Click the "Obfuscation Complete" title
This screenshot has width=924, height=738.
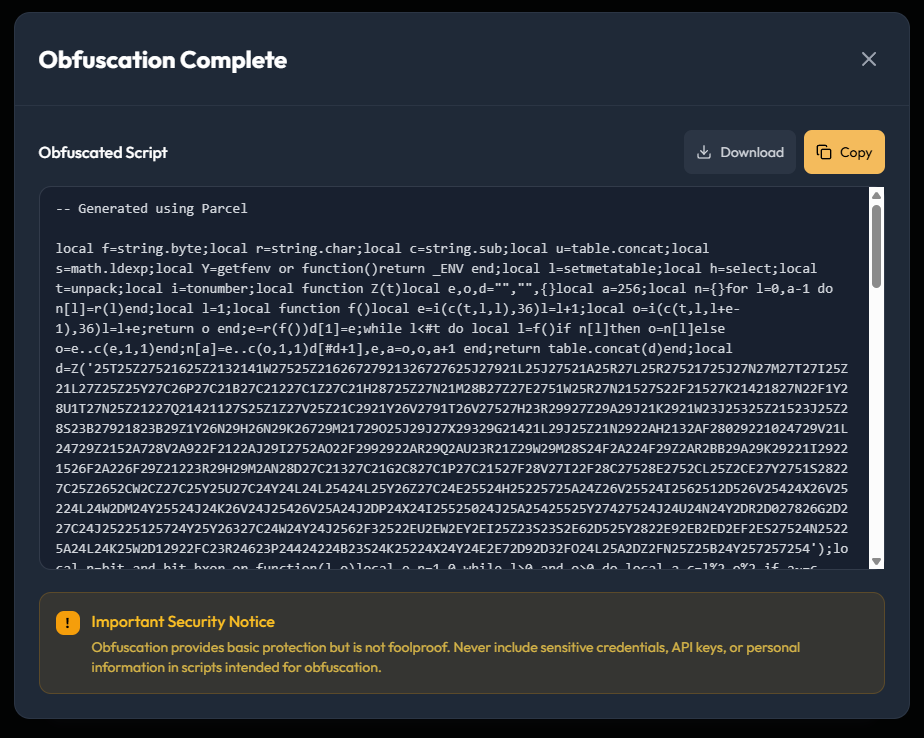(162, 60)
